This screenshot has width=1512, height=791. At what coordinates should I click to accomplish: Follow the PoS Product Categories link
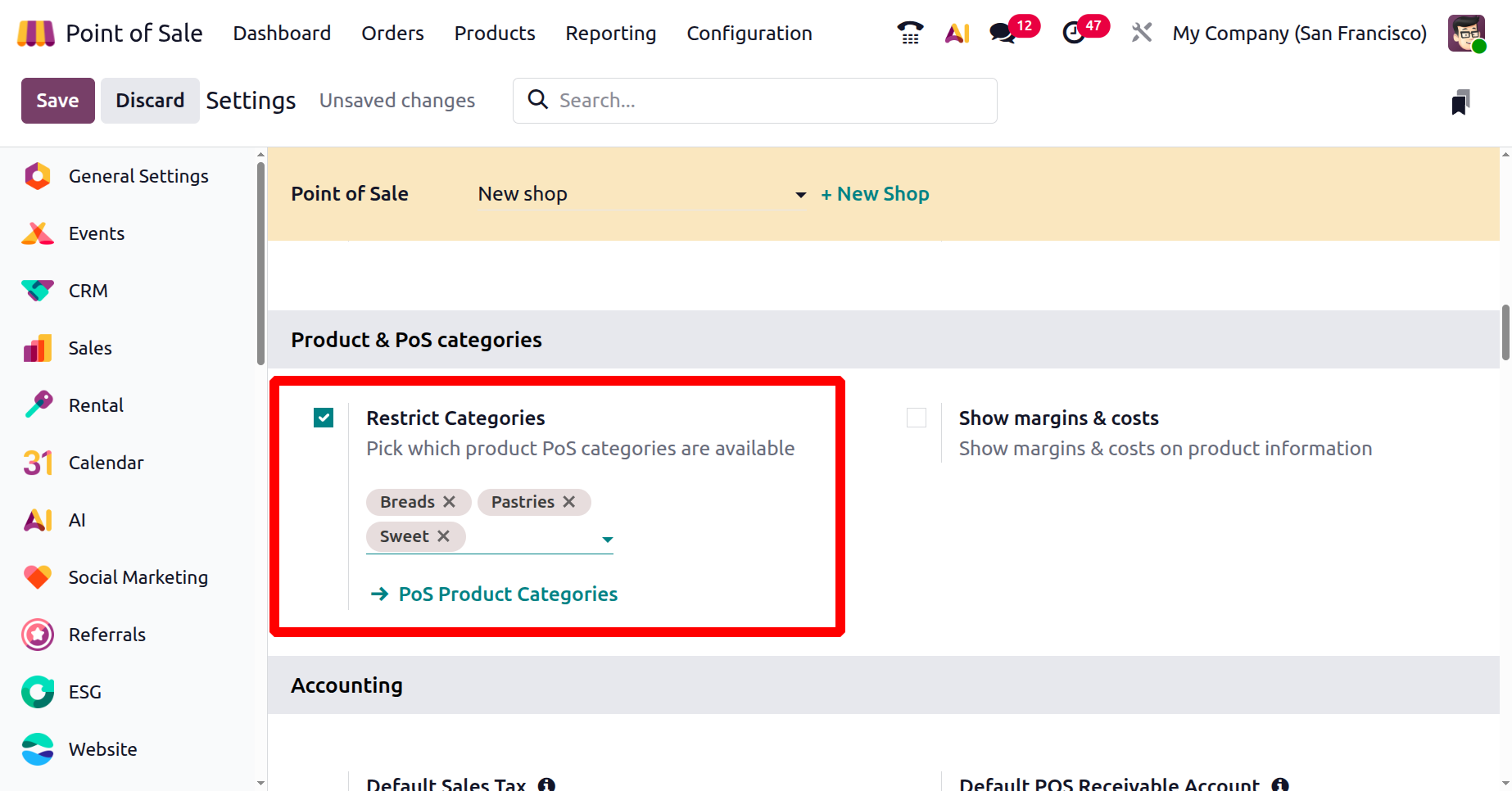pyautogui.click(x=508, y=594)
